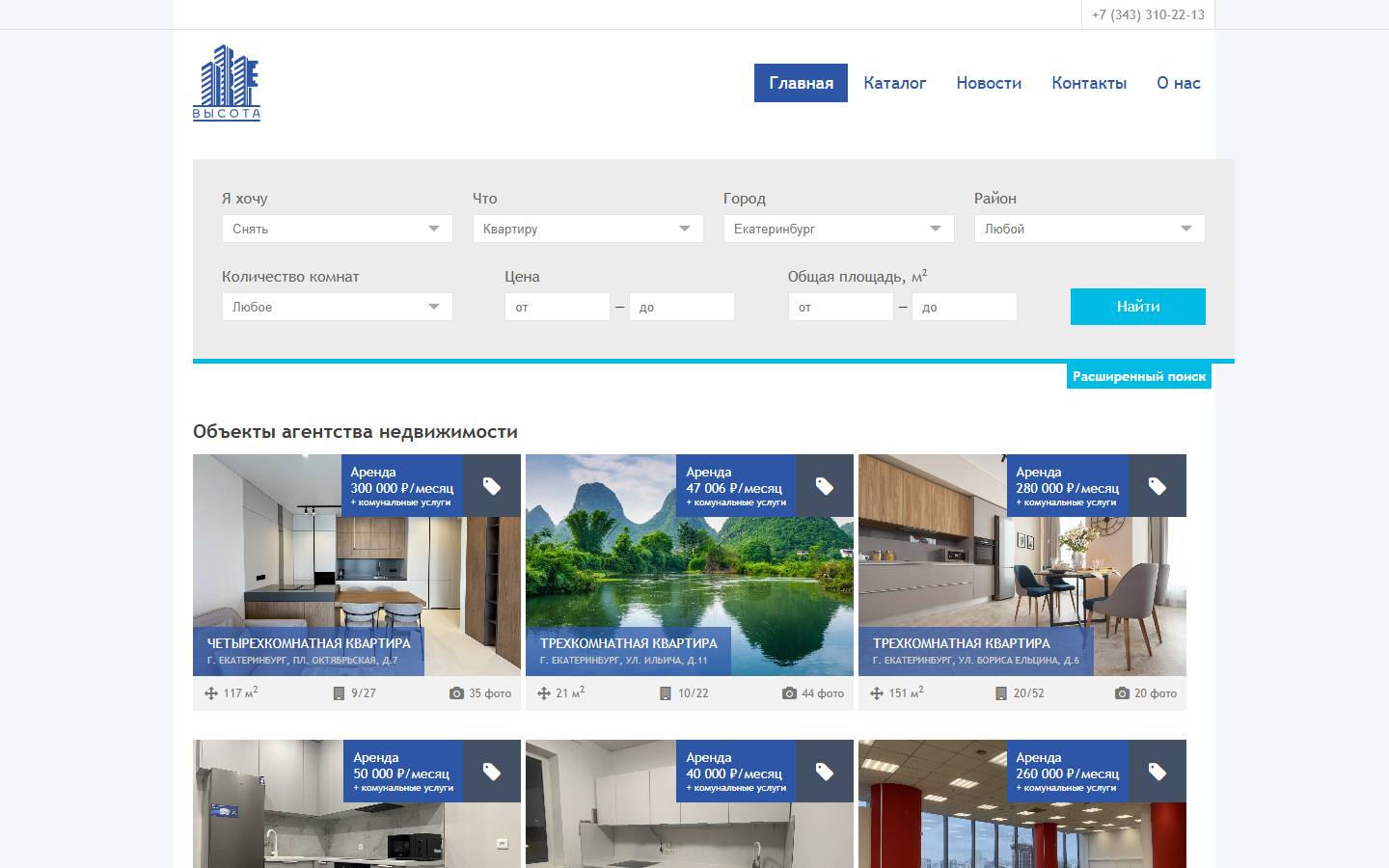Go to the Главная menu item
1389x868 pixels.
click(x=801, y=83)
